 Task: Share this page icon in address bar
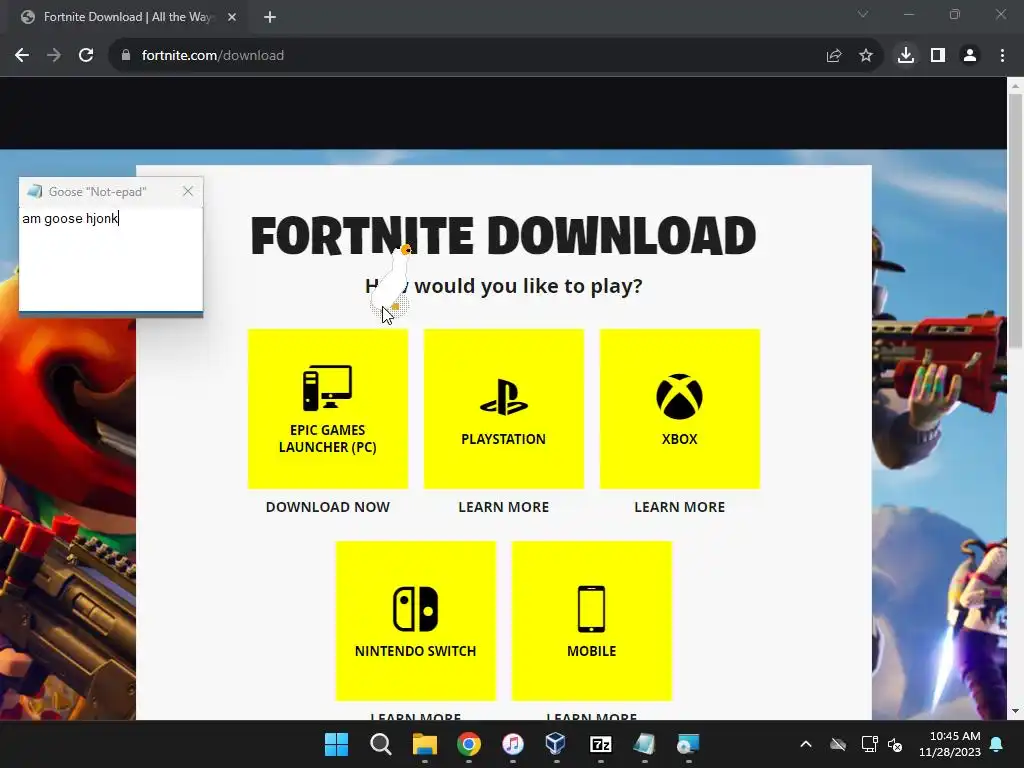(x=834, y=56)
